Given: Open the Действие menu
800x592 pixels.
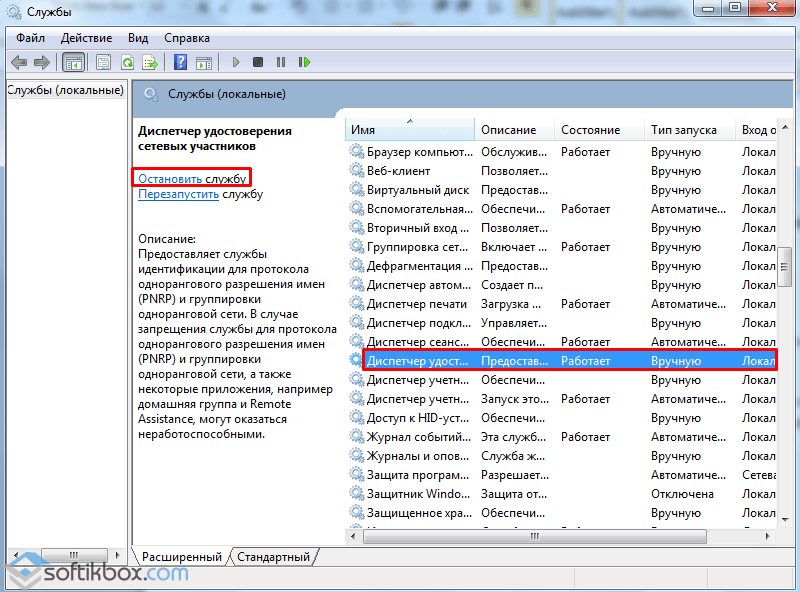Looking at the screenshot, I should [x=86, y=38].
